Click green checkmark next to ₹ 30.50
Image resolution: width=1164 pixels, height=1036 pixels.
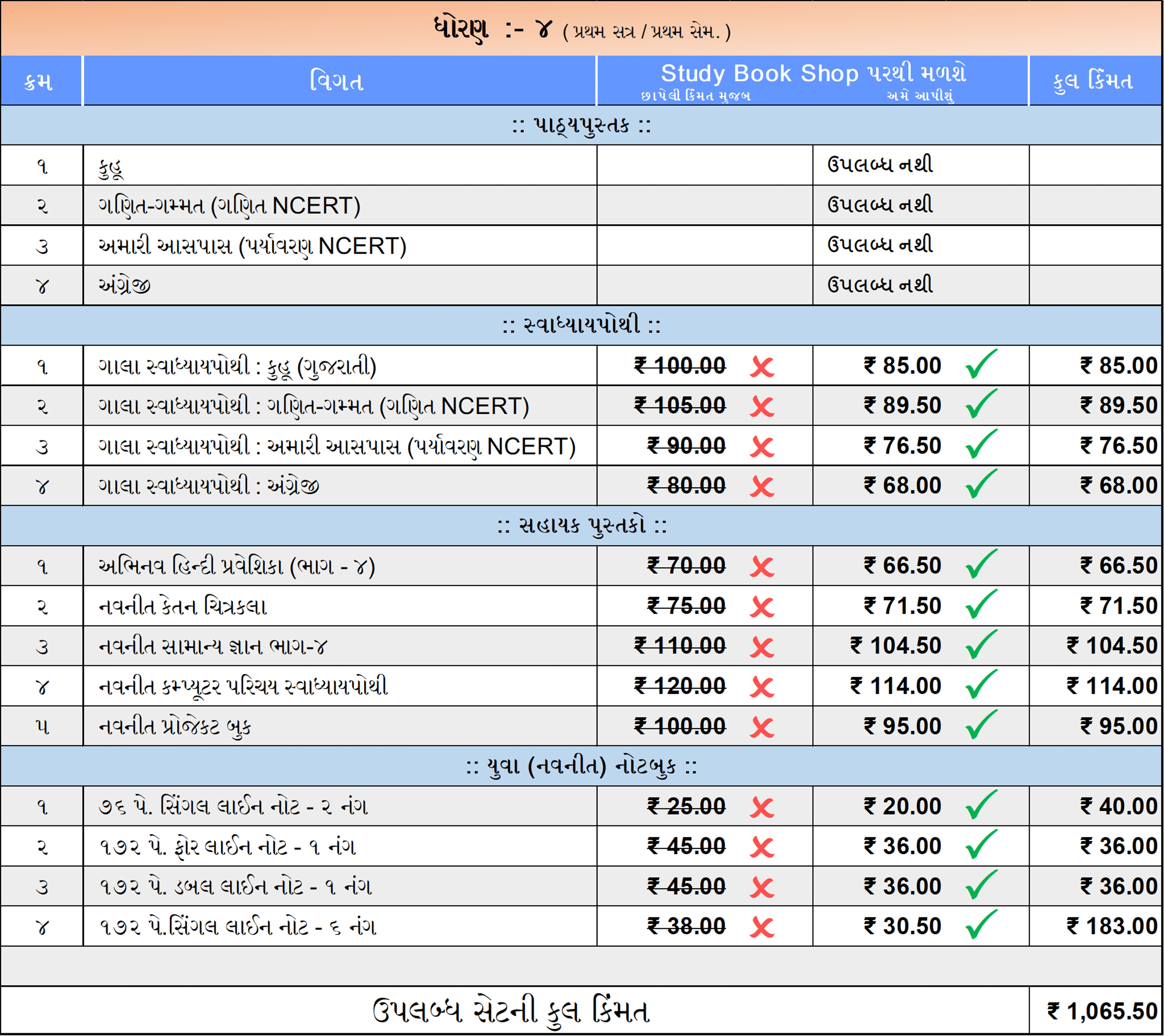(981, 925)
